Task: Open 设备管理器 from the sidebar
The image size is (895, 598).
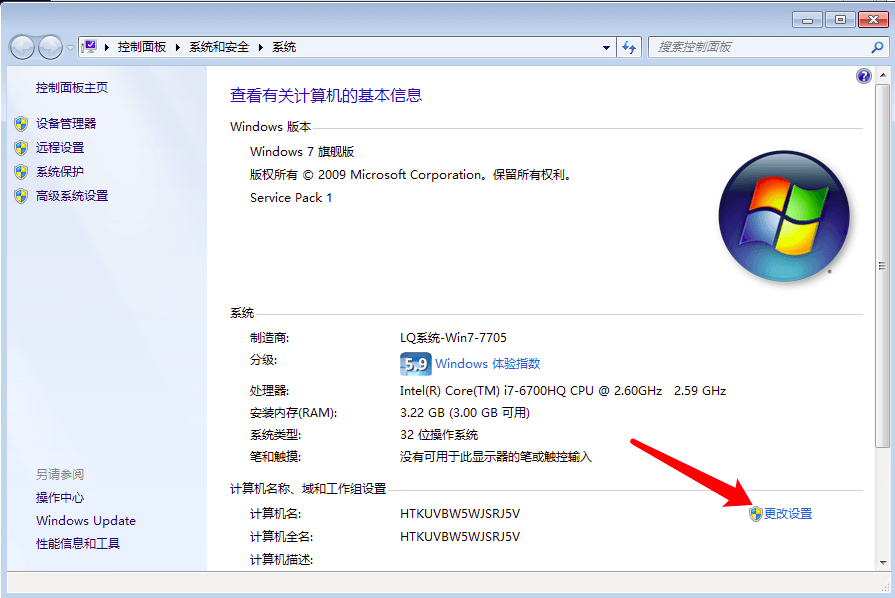Action: tap(66, 124)
